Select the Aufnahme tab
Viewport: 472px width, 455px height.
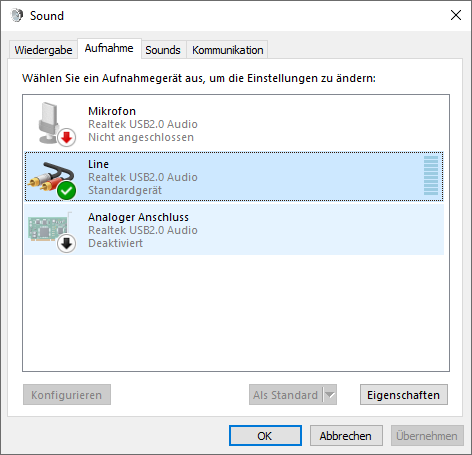(109, 48)
